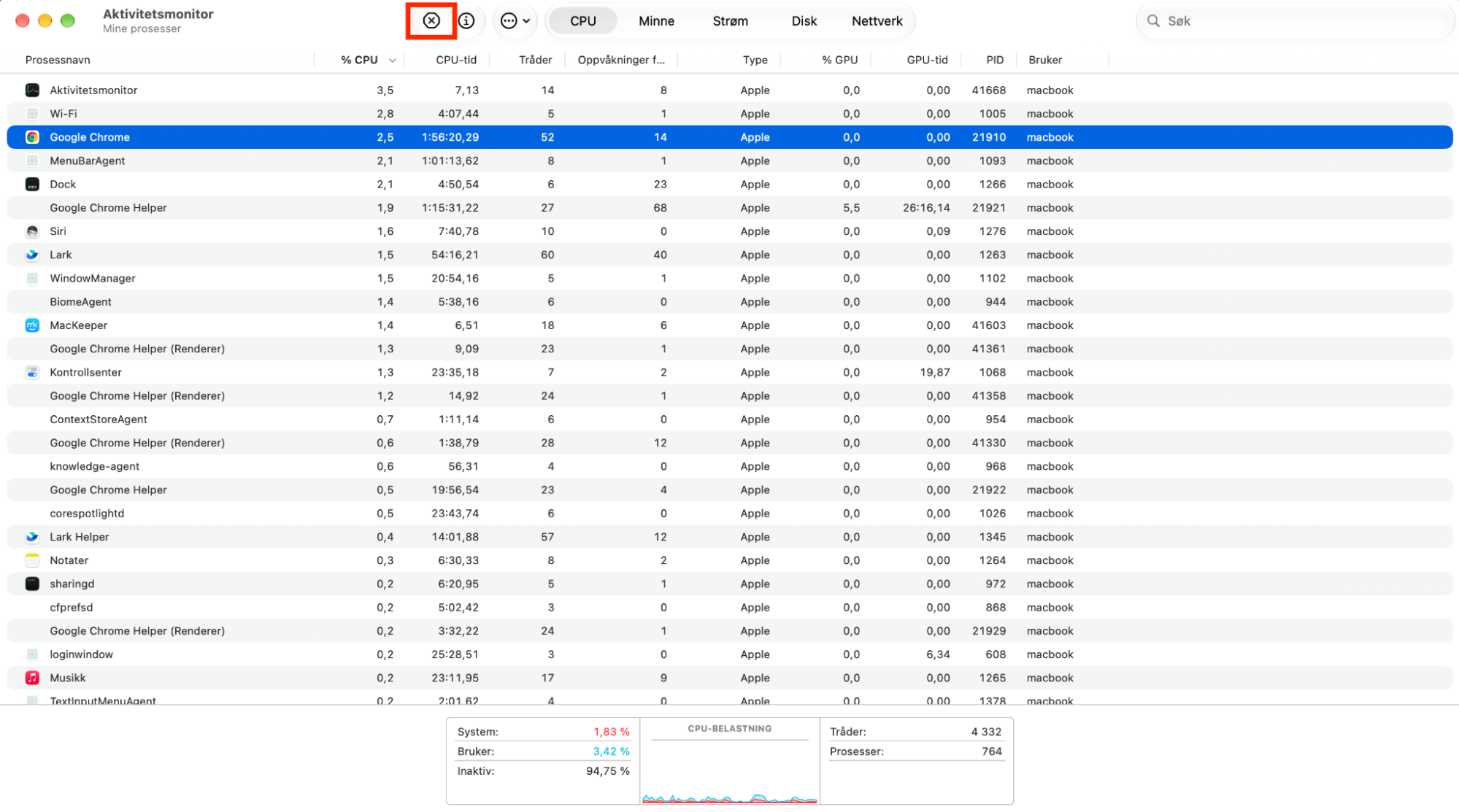The height and width of the screenshot is (812, 1459).
Task: Click the CPU-belastning load graph
Action: 730,761
